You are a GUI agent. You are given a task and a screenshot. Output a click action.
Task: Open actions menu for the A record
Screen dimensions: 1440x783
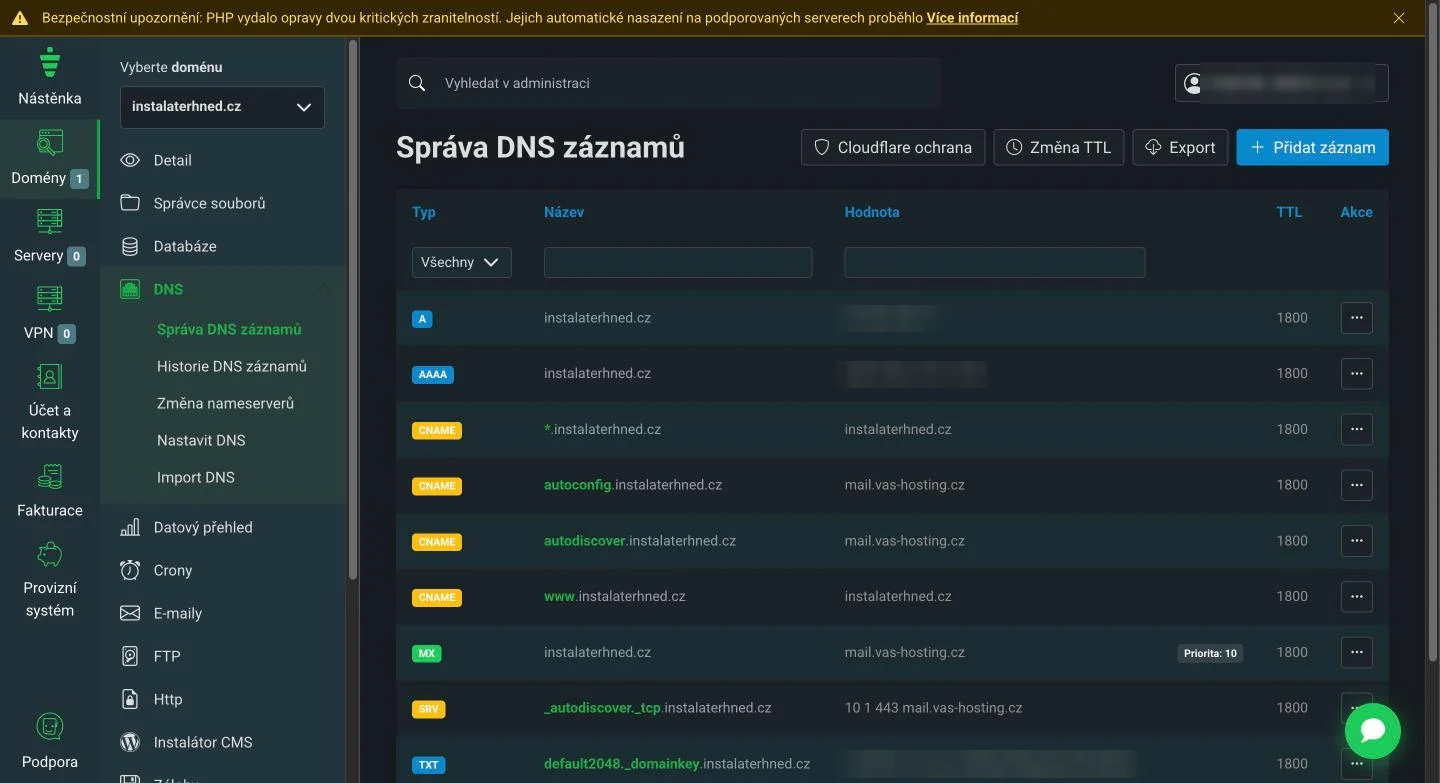pyautogui.click(x=1356, y=318)
